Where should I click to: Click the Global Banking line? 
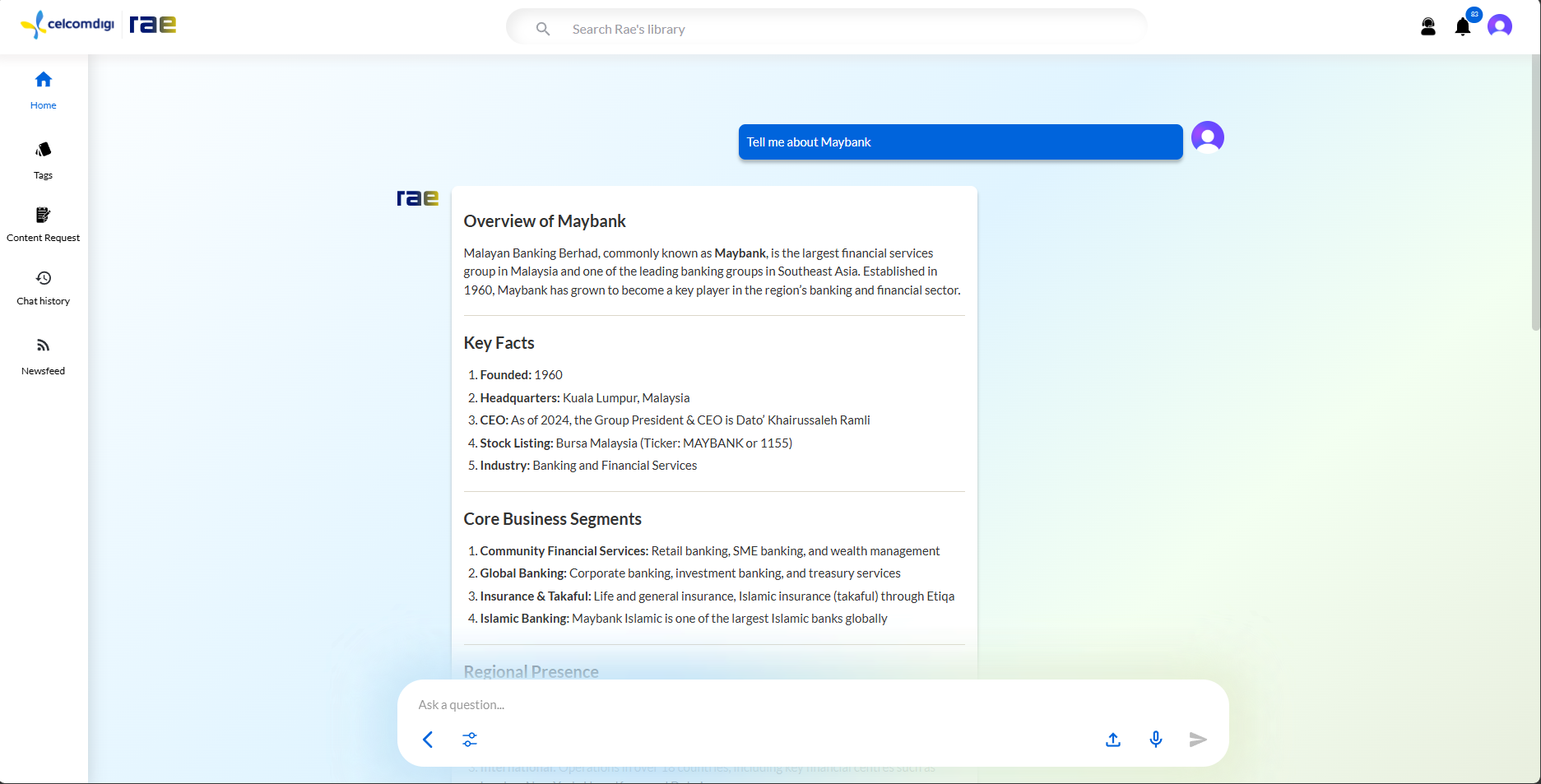(x=685, y=573)
